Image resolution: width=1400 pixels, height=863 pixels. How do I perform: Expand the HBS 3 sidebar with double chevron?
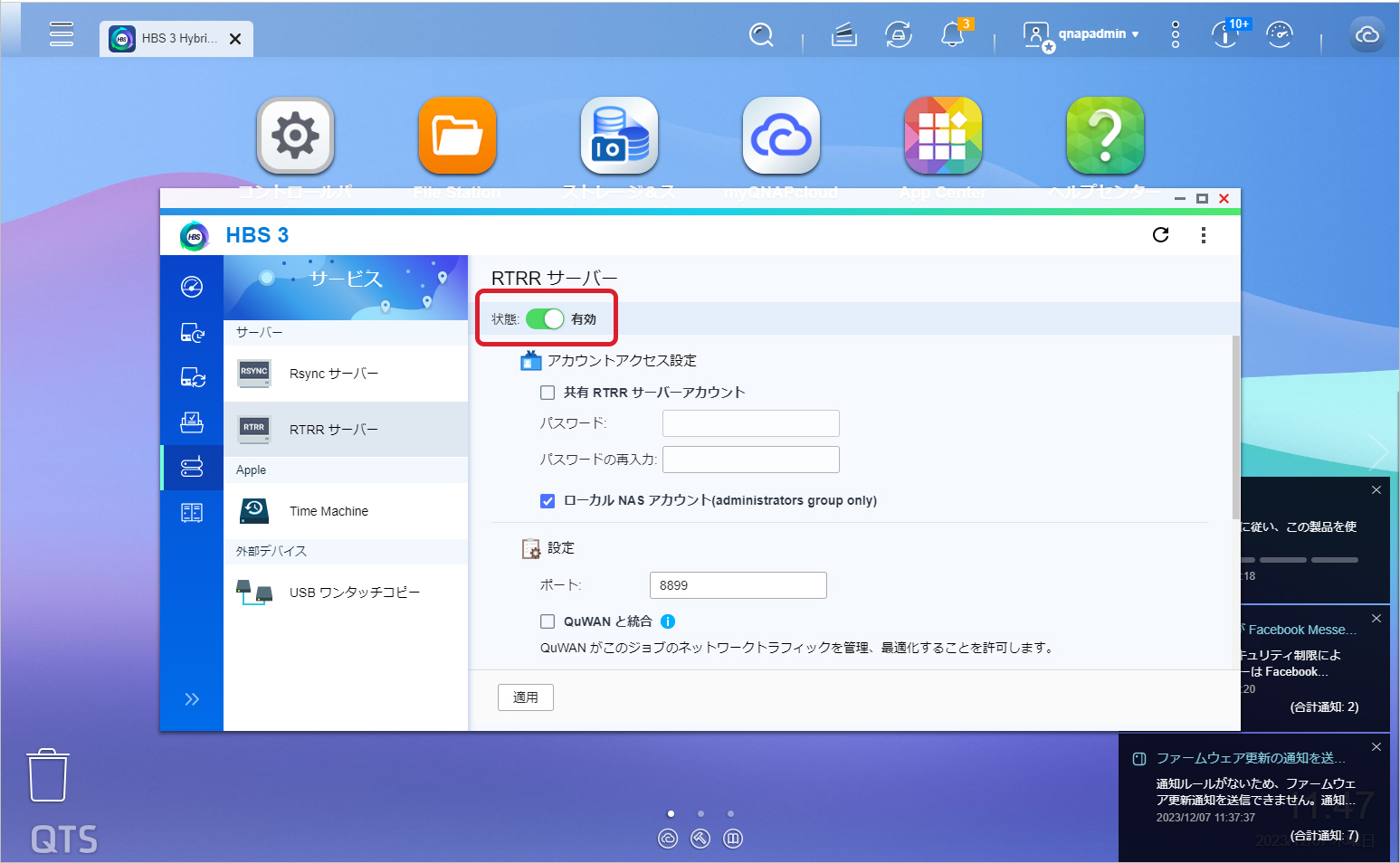coord(192,699)
